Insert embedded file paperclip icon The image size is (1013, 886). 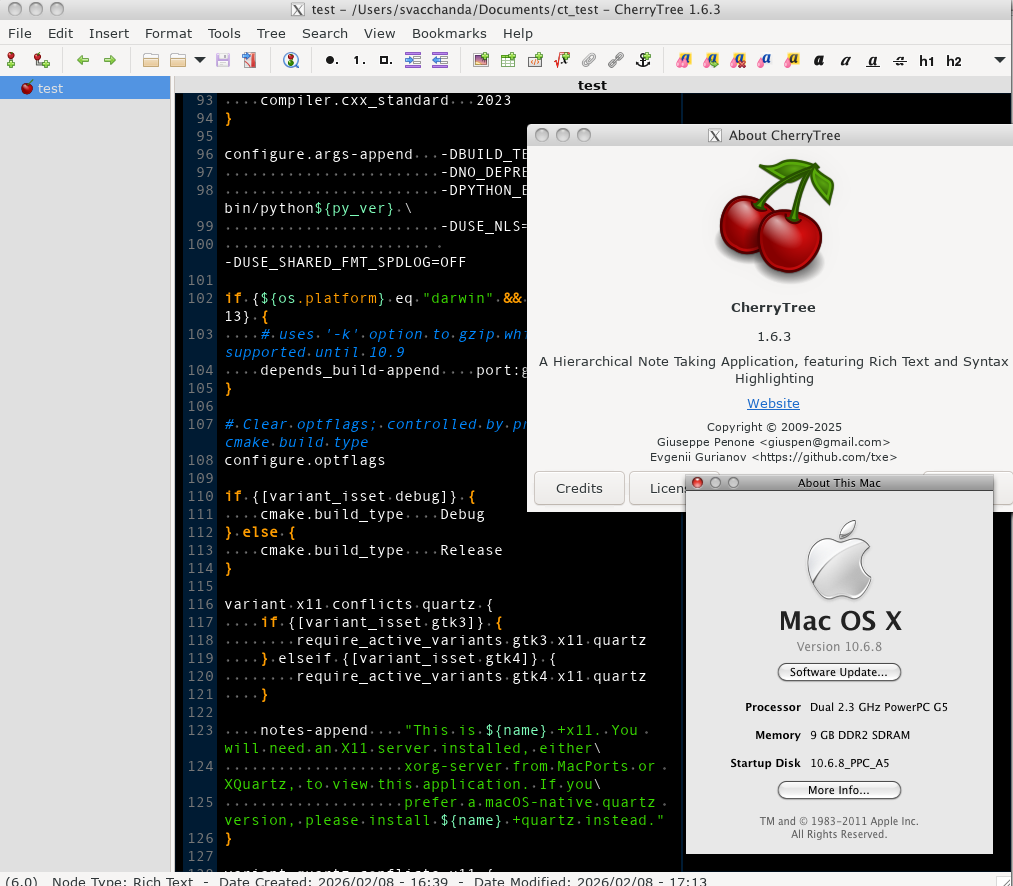589,60
